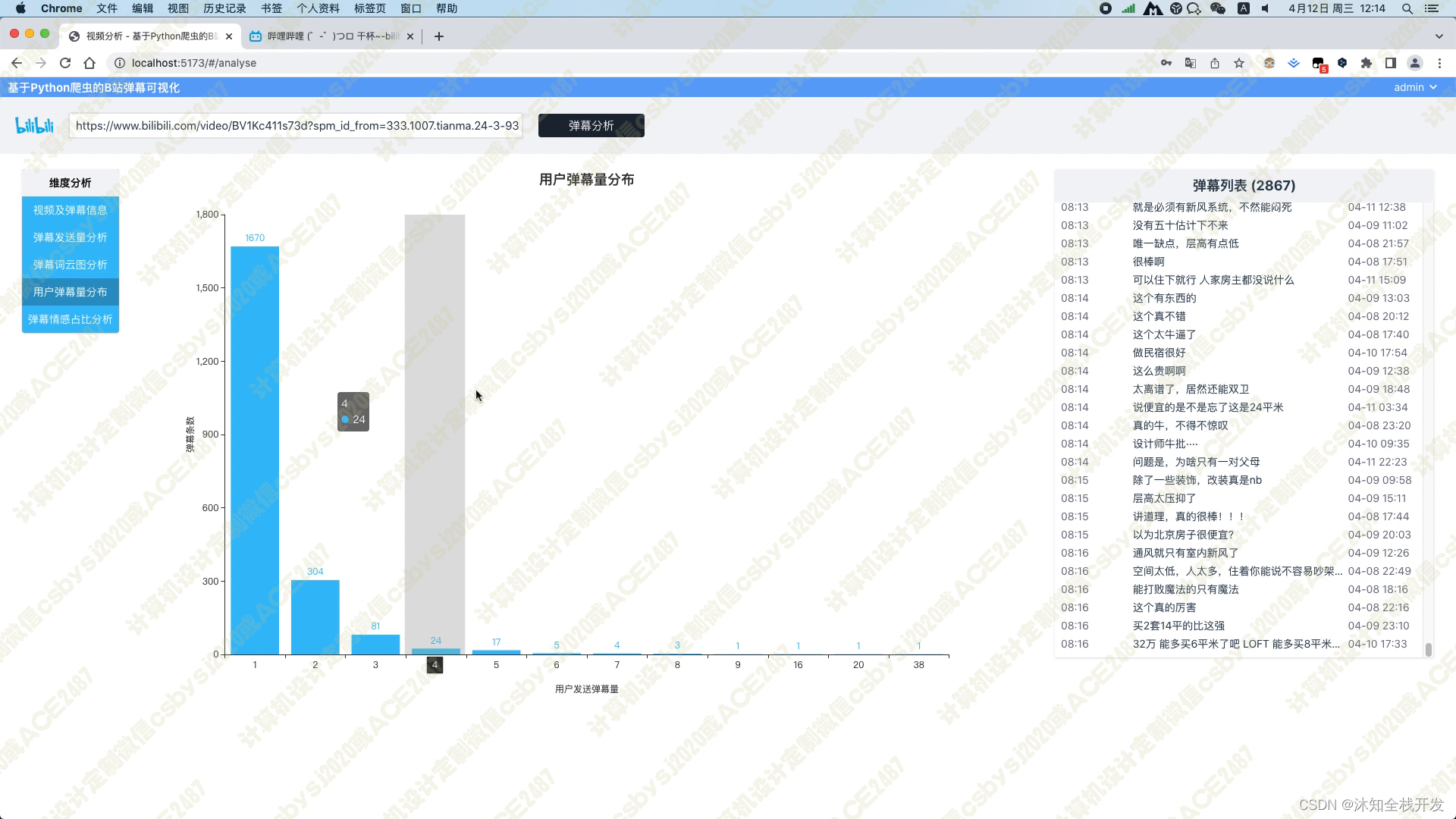Open the Chrome profile avatar icon
The image size is (1456, 819).
tap(1415, 63)
